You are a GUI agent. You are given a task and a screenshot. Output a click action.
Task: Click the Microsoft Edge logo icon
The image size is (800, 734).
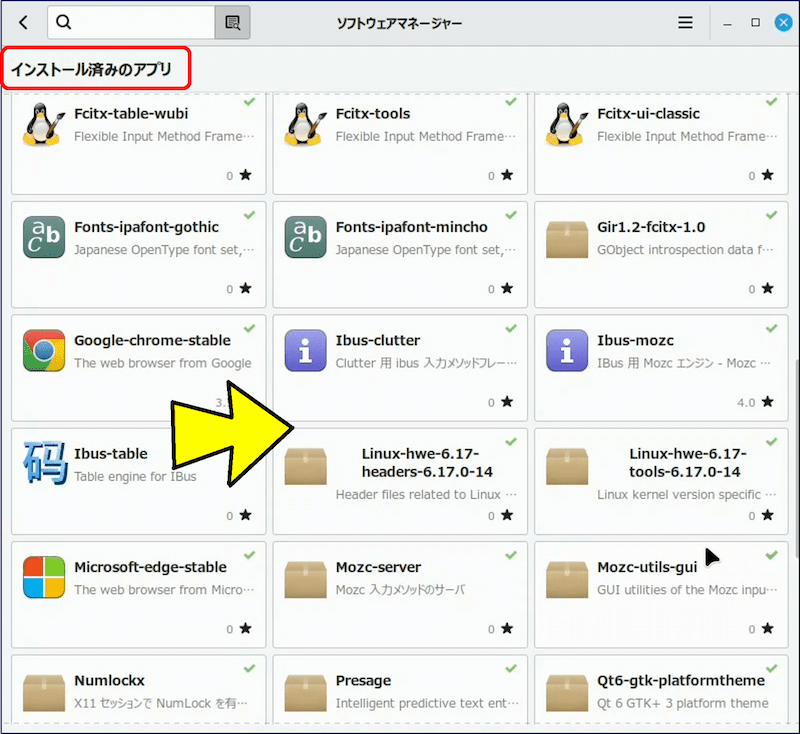click(43, 578)
